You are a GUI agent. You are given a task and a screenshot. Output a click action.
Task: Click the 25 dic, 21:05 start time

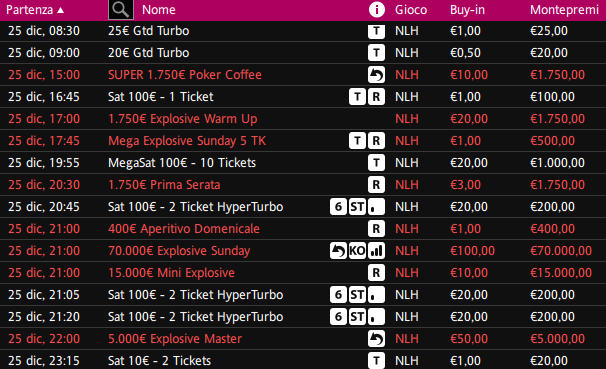tap(44, 295)
